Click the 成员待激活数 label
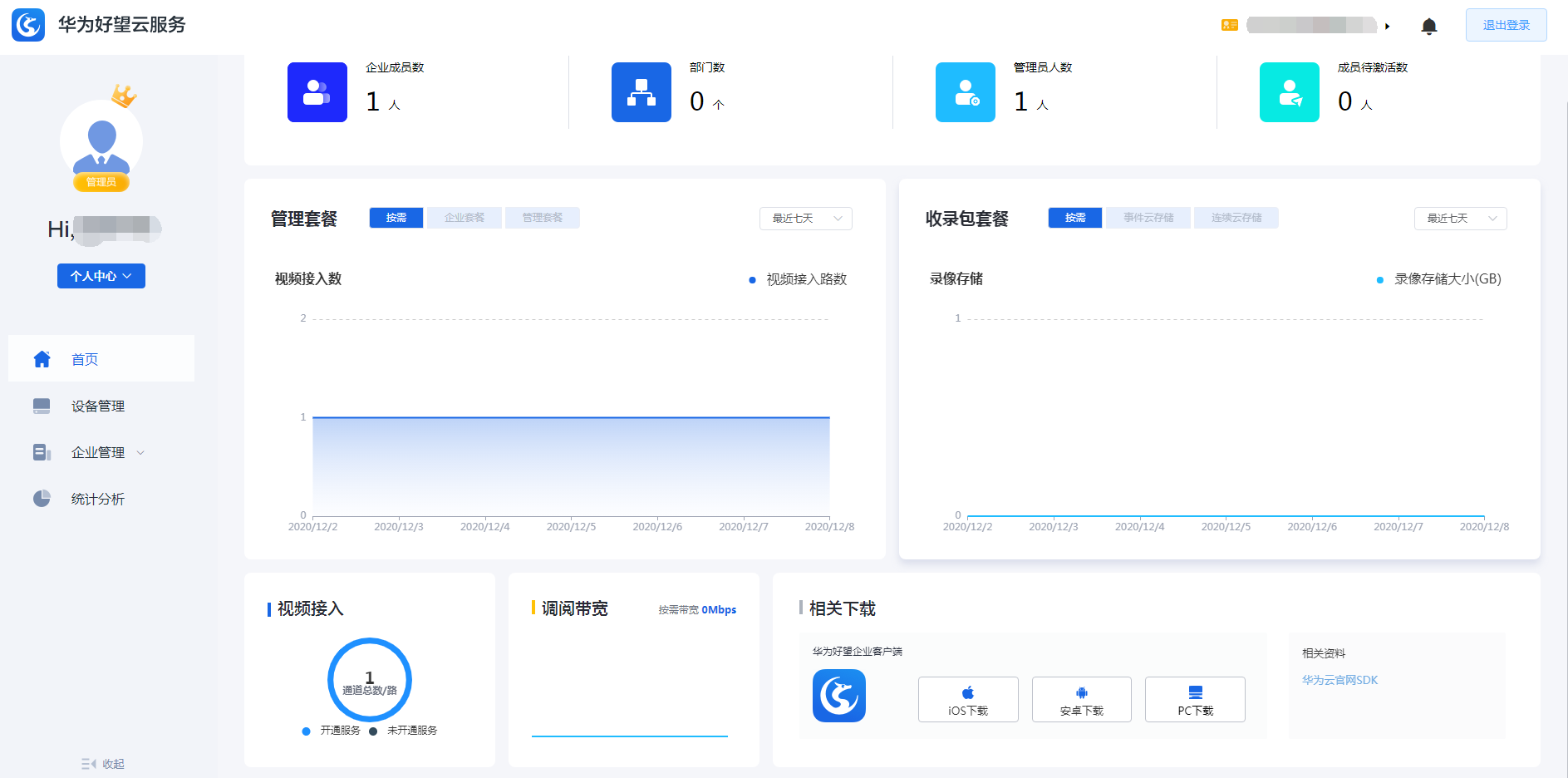1568x778 pixels. tap(1373, 67)
